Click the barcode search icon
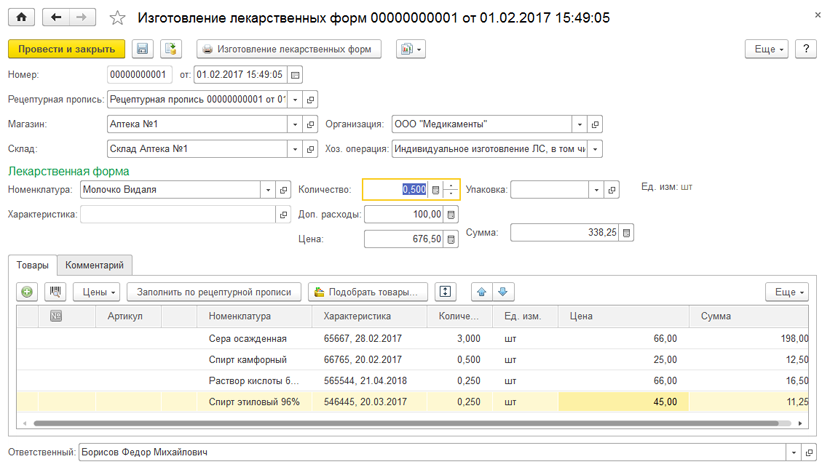 coord(54,292)
